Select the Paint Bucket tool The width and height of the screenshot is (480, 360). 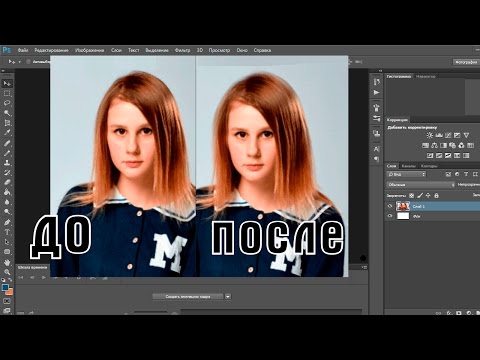click(x=7, y=192)
